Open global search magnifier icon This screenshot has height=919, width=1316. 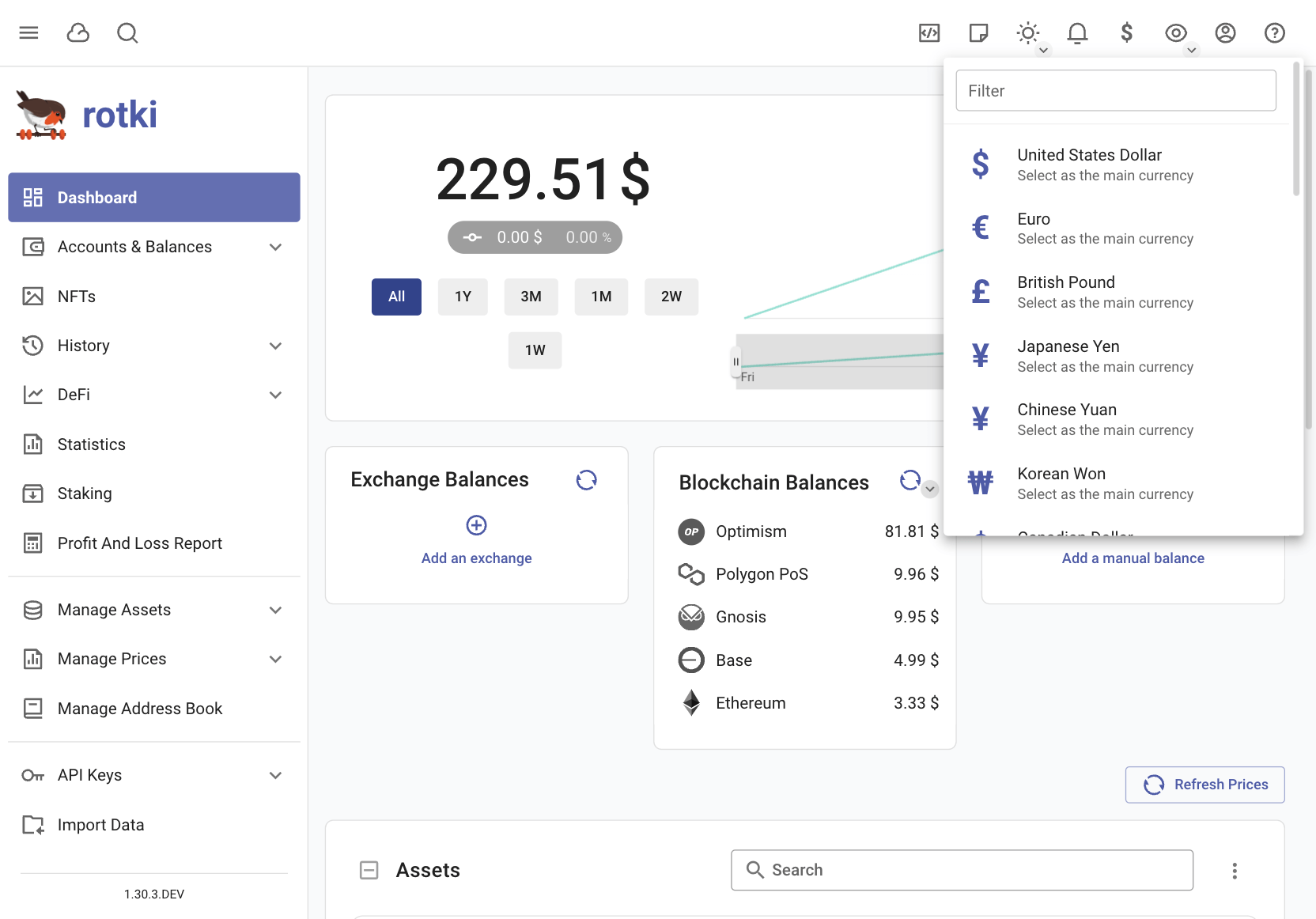pyautogui.click(x=127, y=32)
